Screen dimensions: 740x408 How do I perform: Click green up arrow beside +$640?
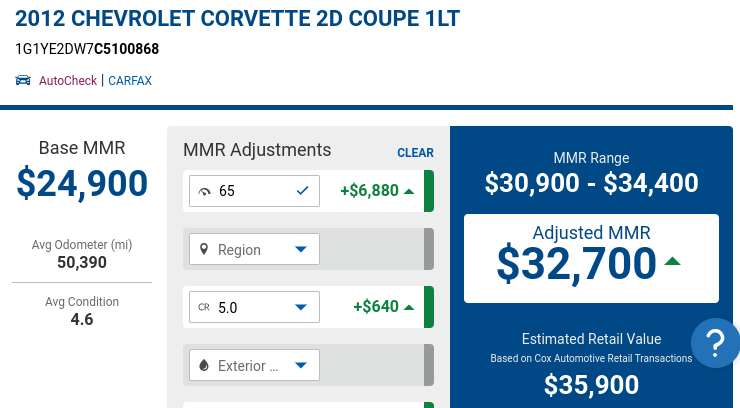pyautogui.click(x=409, y=308)
